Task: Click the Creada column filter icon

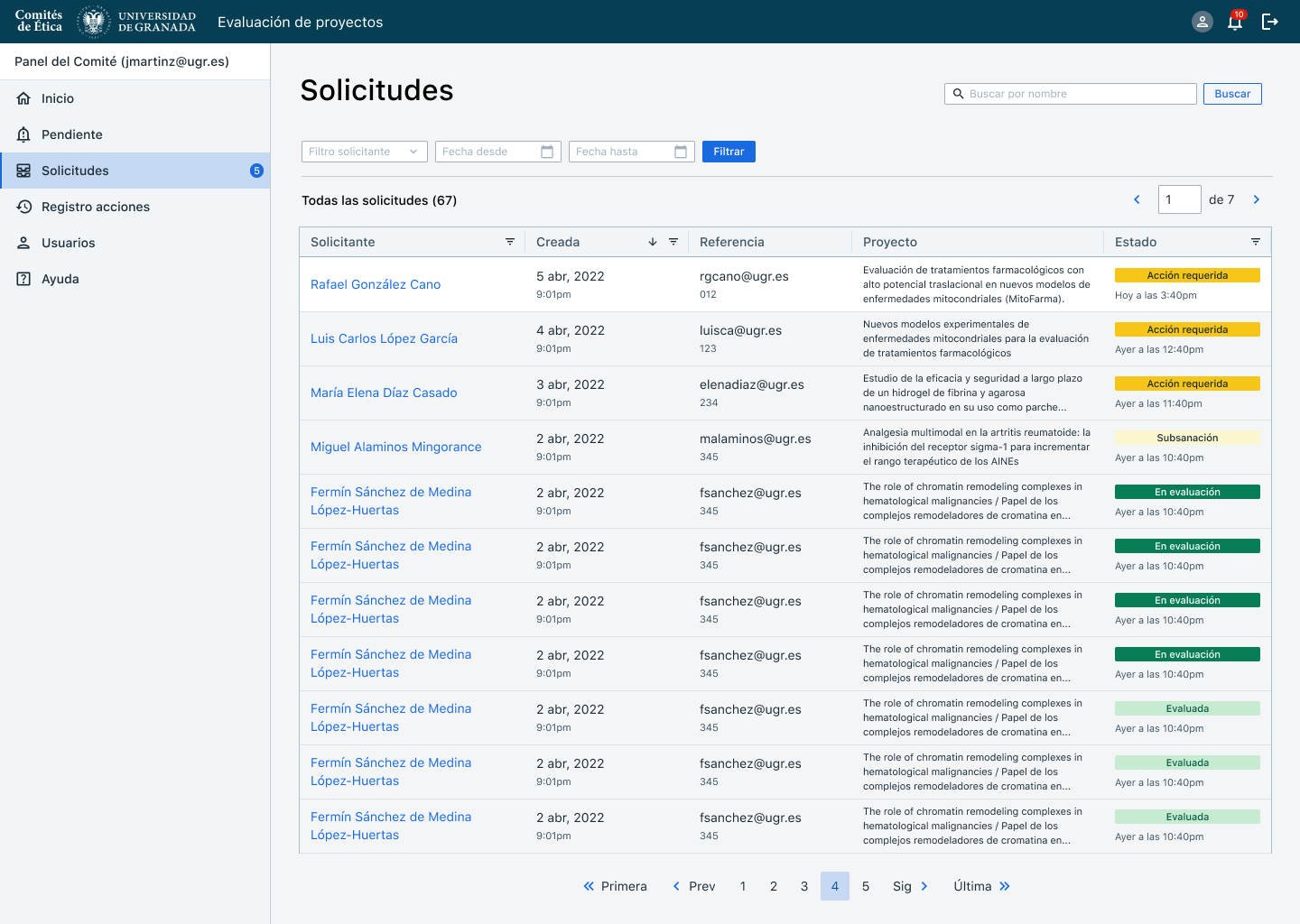Action: [673, 242]
